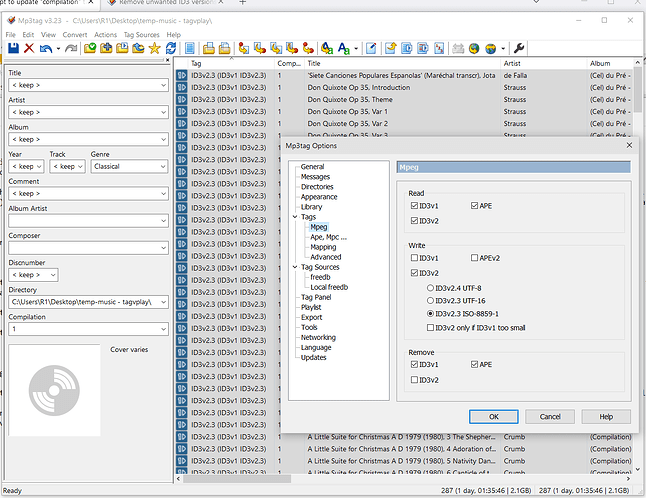Remove tags using the red X icon
Screen dimensions: 646x500
coord(29,48)
